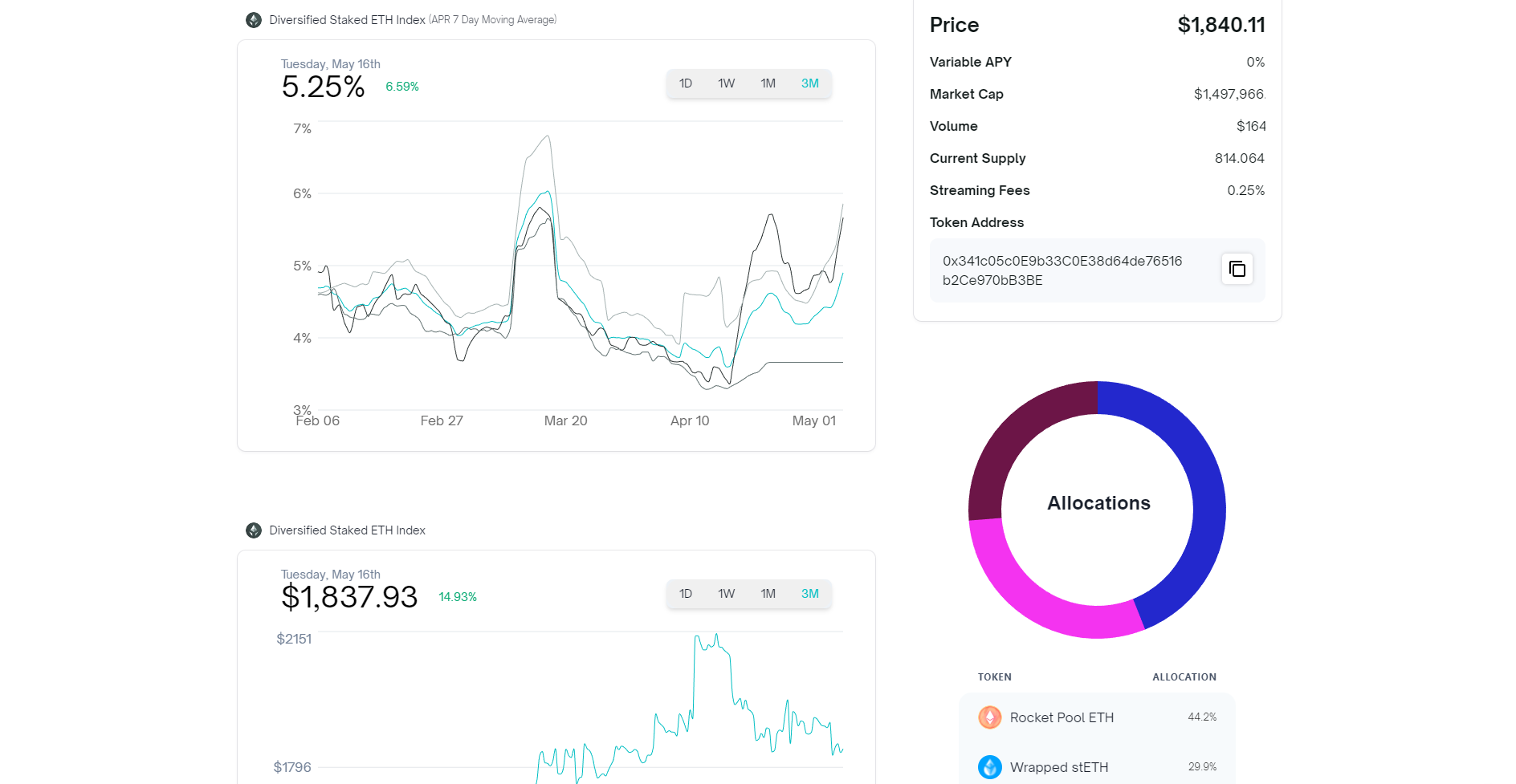The height and width of the screenshot is (784, 1516).
Task: Click the Rocket Pool ETH token icon
Action: (990, 717)
